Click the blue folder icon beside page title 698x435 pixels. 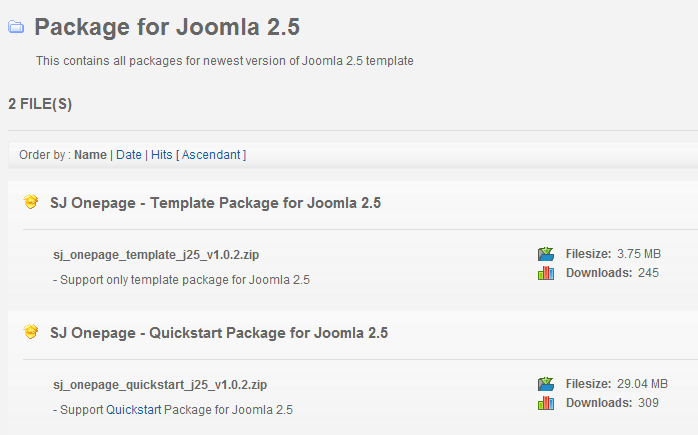point(16,27)
